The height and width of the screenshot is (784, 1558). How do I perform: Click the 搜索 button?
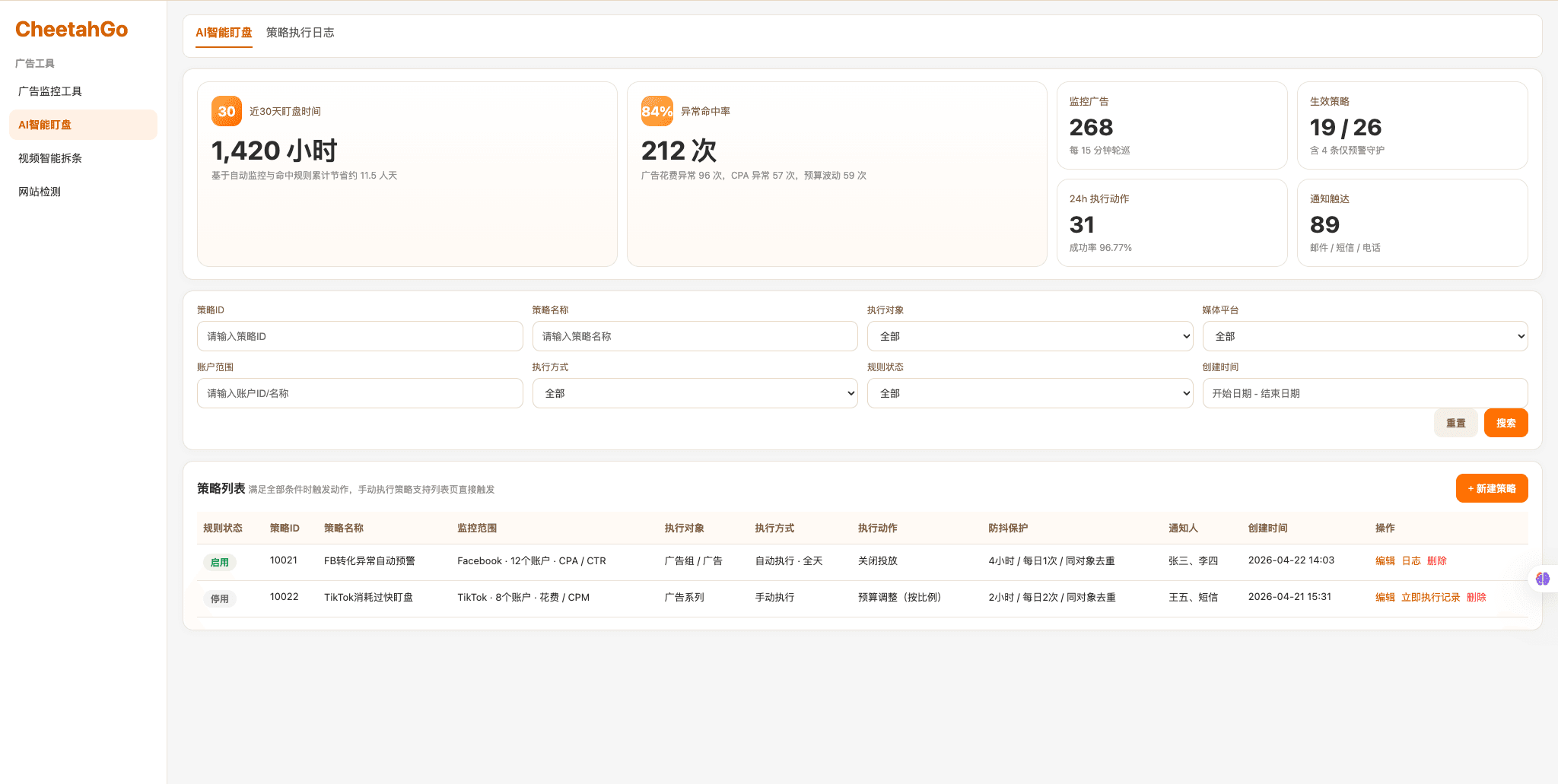(x=1506, y=423)
